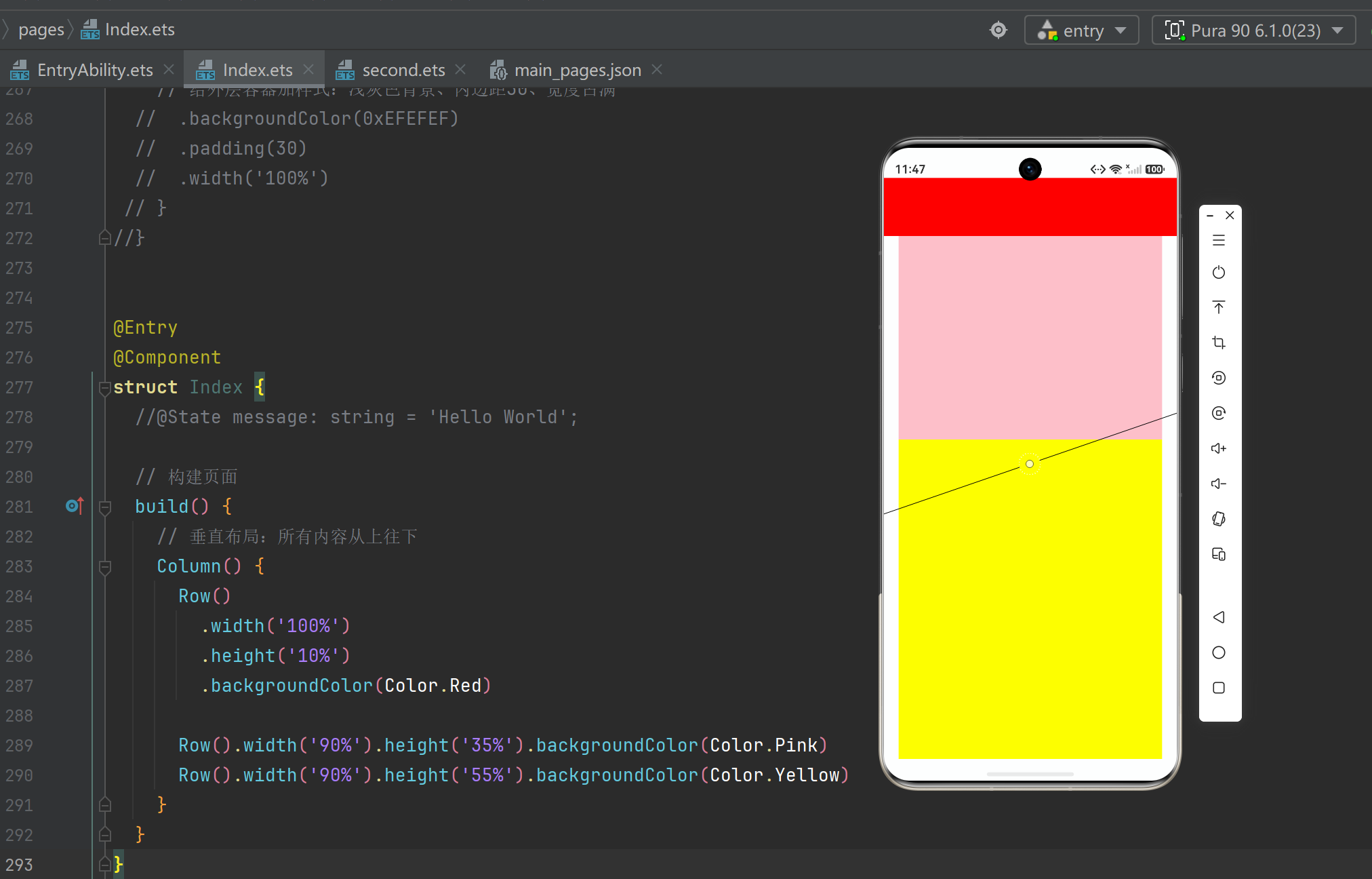Click fold end marker on line 291
This screenshot has width=1372, height=879.
[x=104, y=804]
